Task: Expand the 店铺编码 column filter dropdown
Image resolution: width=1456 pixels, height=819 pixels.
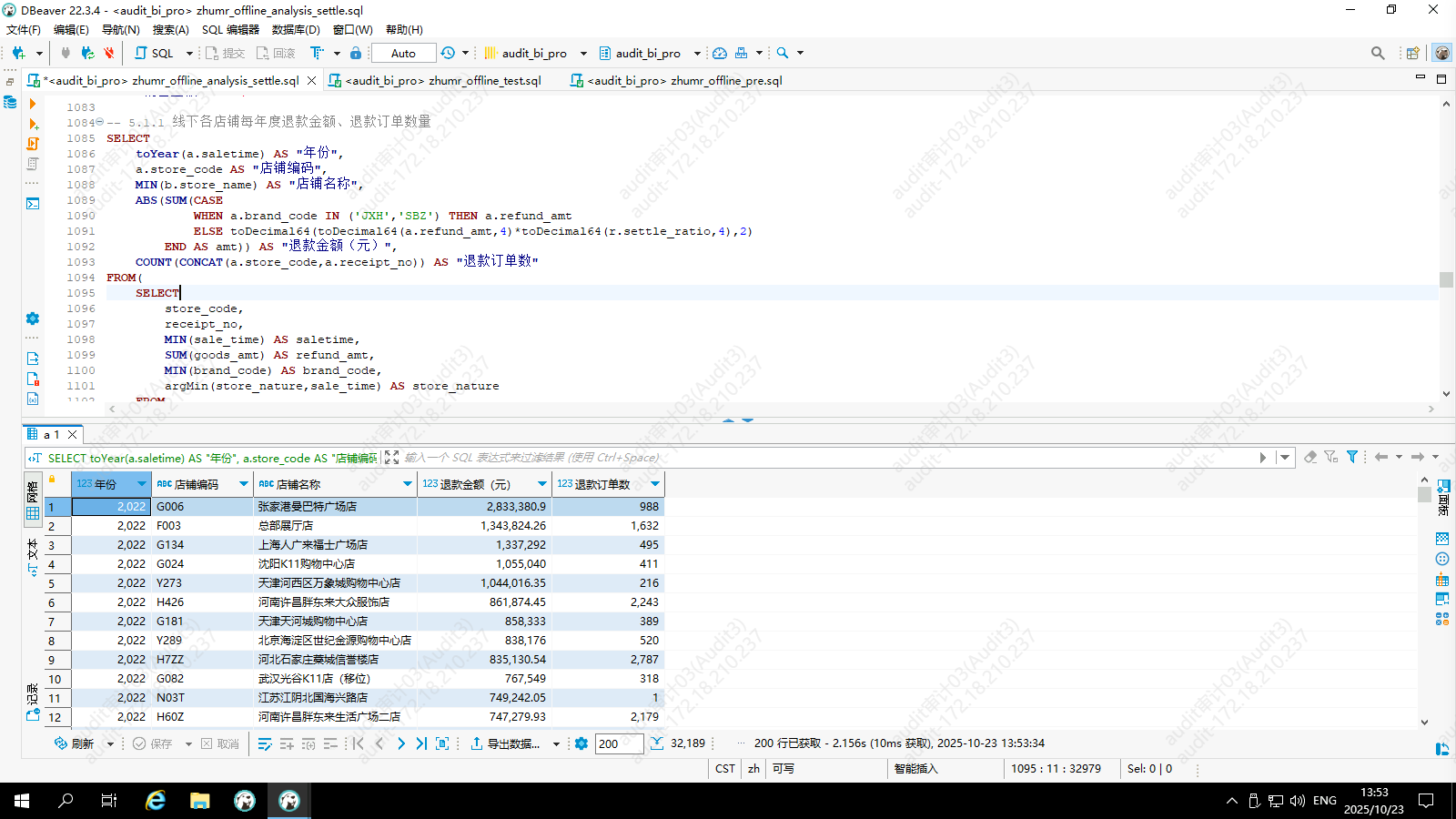Action: pos(244,484)
